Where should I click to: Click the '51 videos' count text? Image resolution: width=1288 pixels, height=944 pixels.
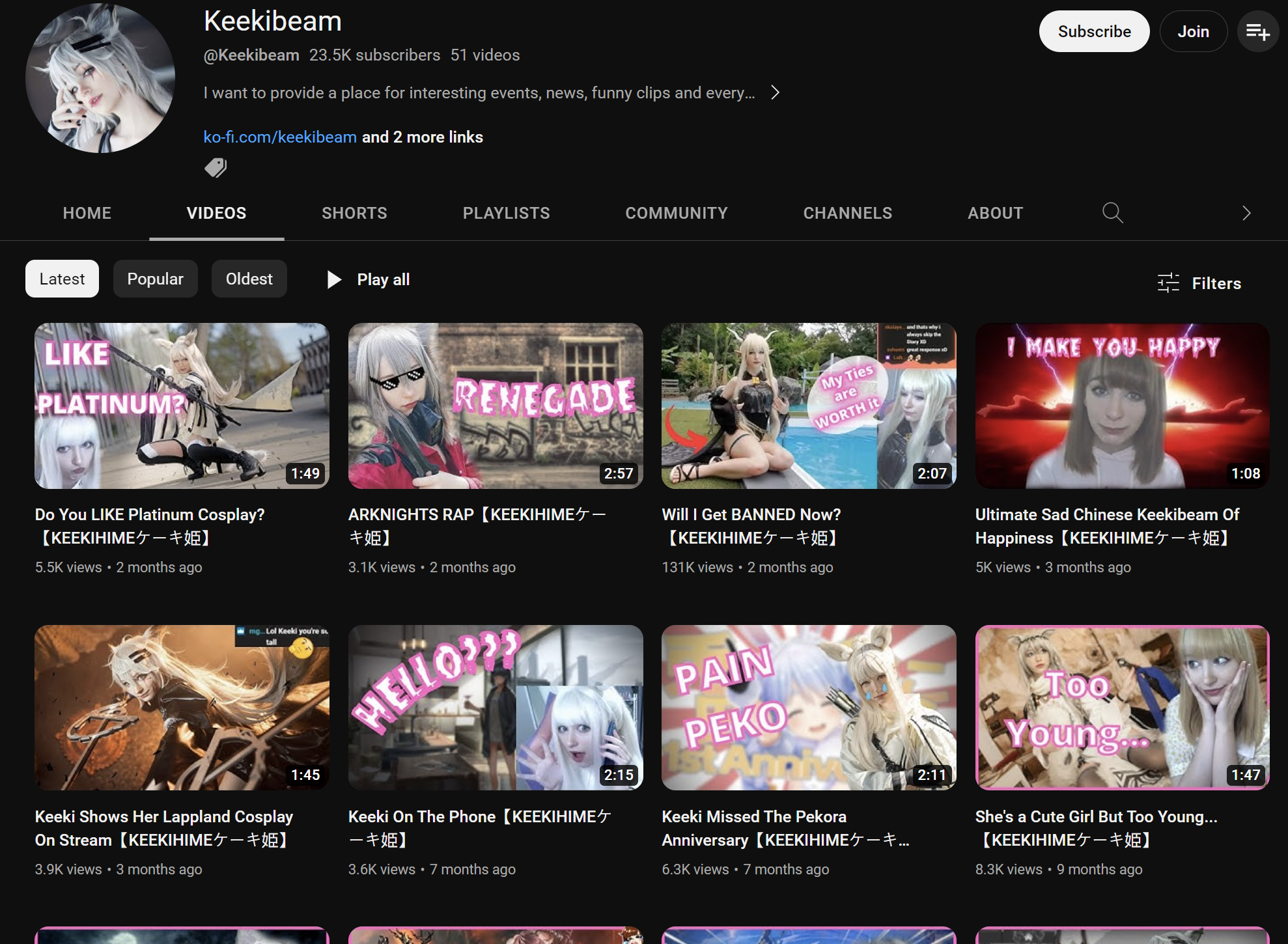tap(485, 55)
